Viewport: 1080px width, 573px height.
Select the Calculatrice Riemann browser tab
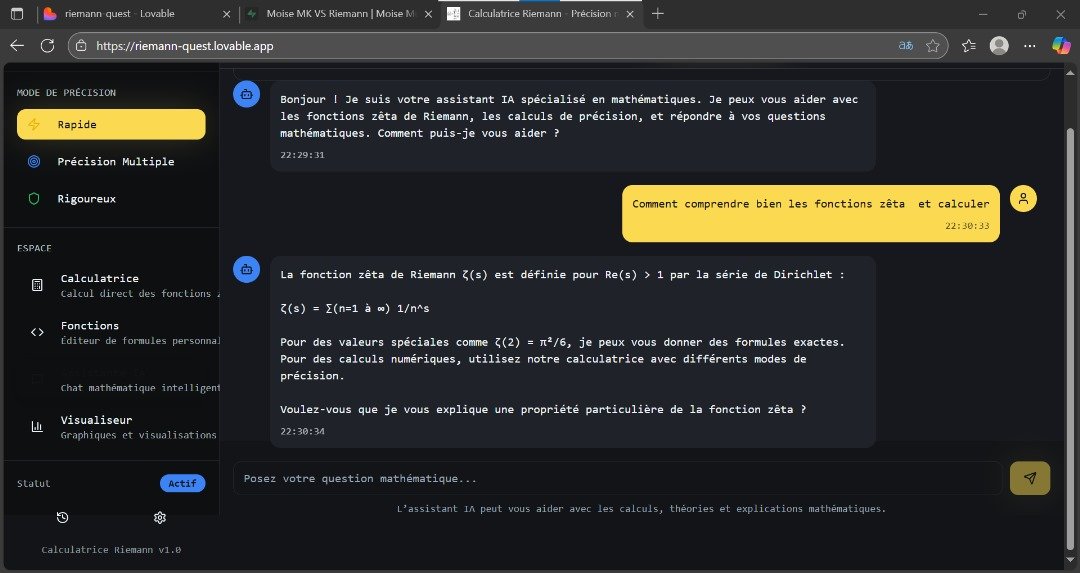point(541,14)
